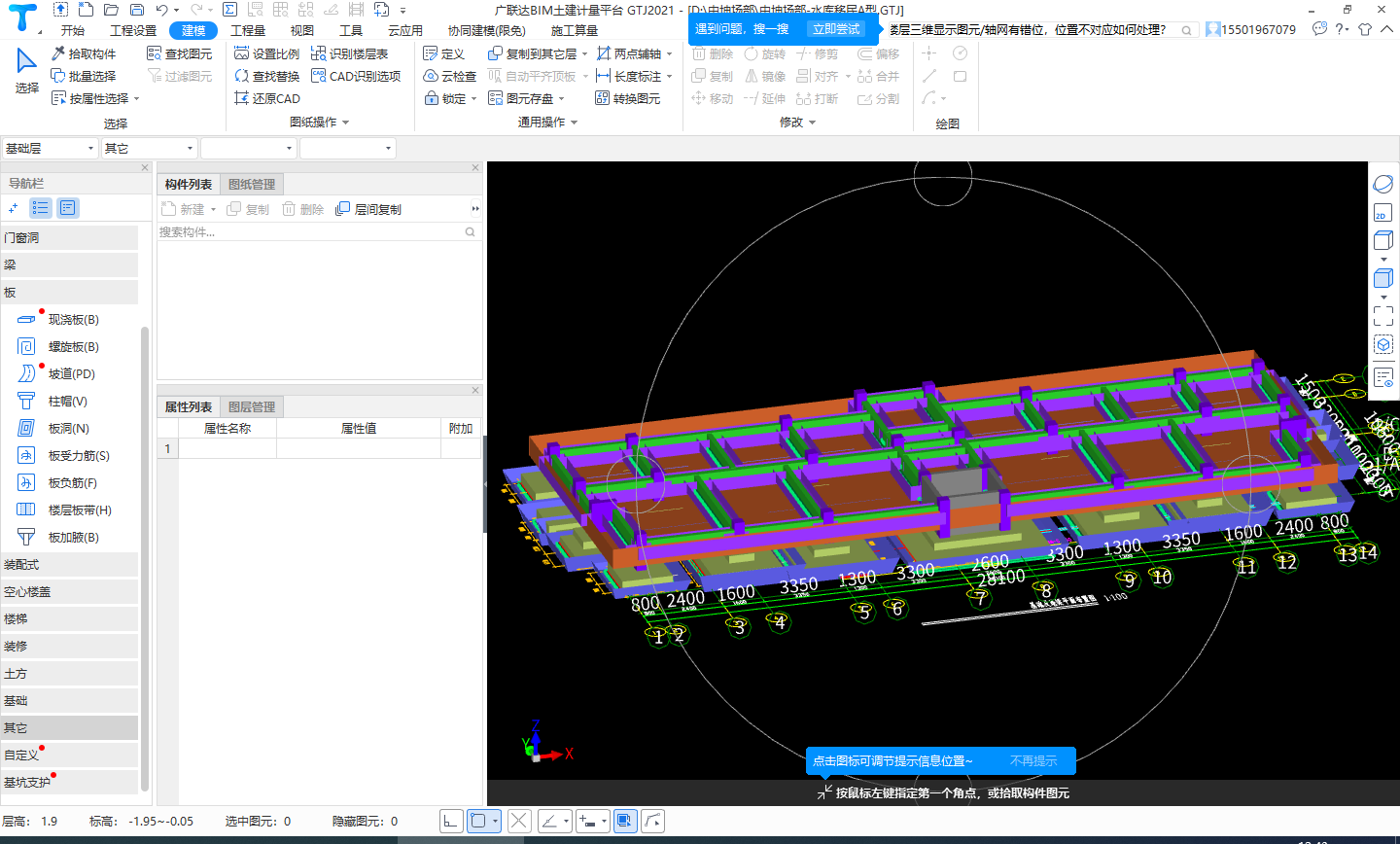Screen dimensions: 1400x844
Task: Toggle the polyline pick button in status bar
Action: point(653,821)
